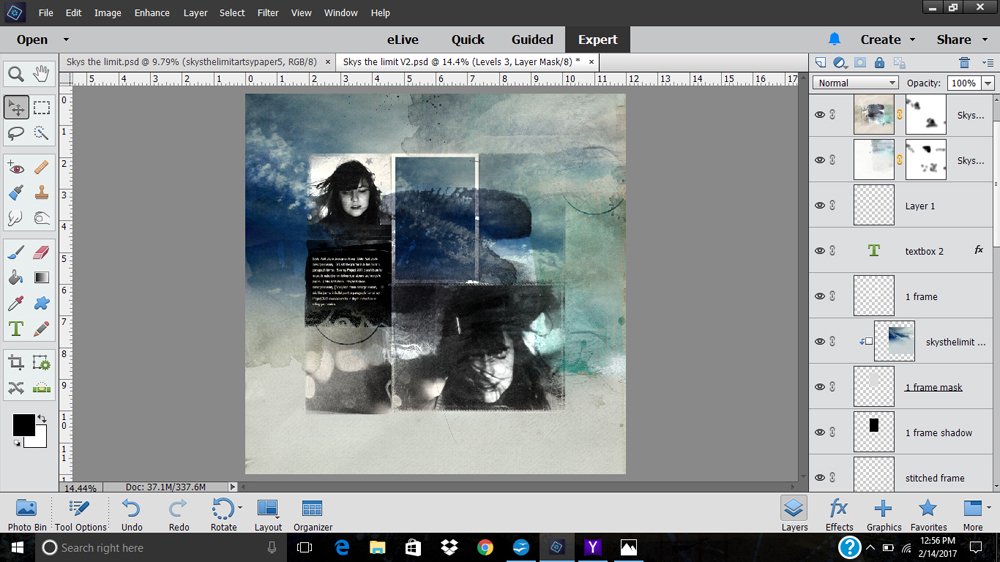Select the Color Picker eyedropper tool
The image size is (1000, 562).
tap(16, 303)
